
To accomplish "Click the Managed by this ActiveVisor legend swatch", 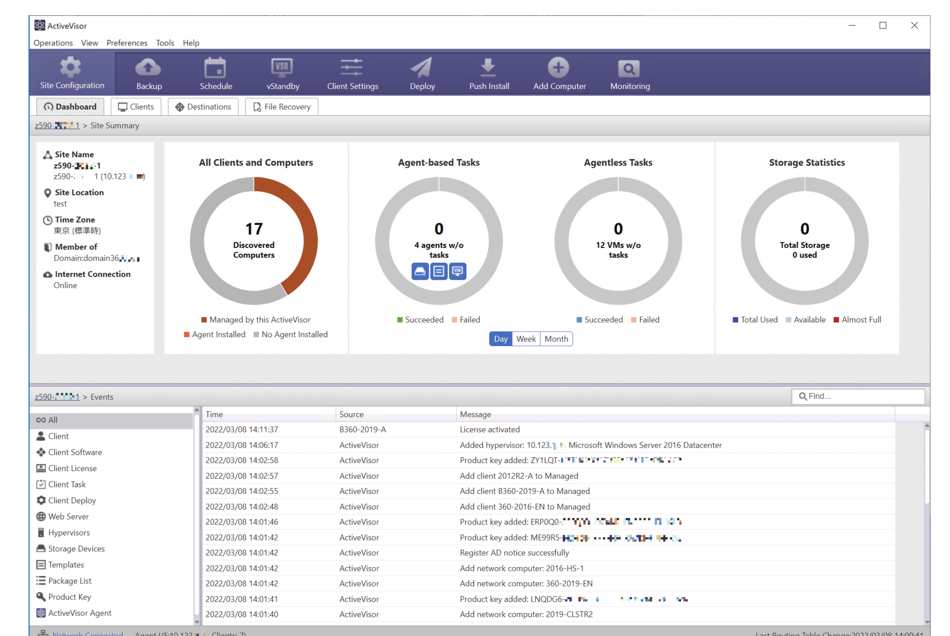I will coord(204,320).
